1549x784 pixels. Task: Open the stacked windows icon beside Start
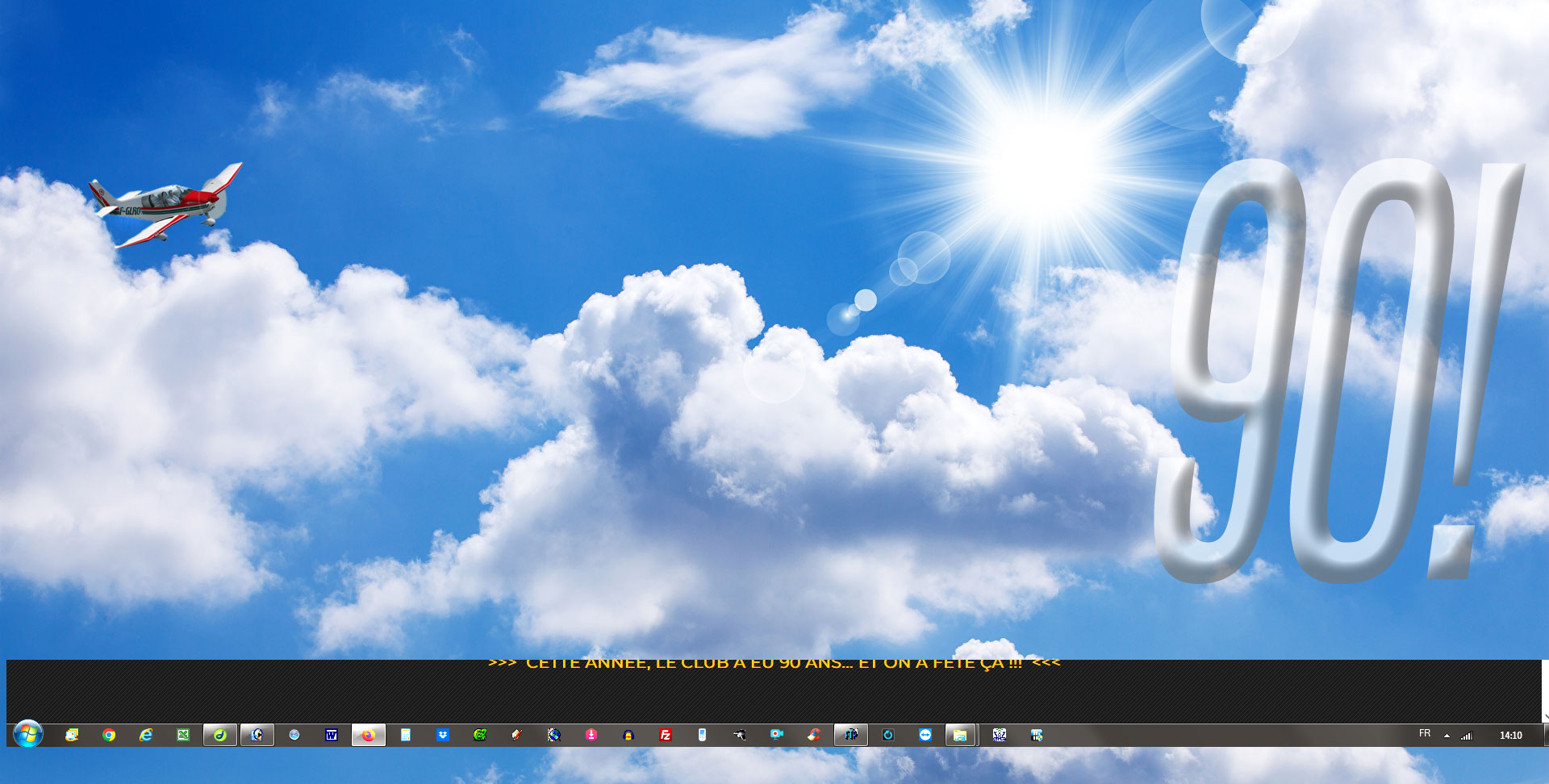72,735
